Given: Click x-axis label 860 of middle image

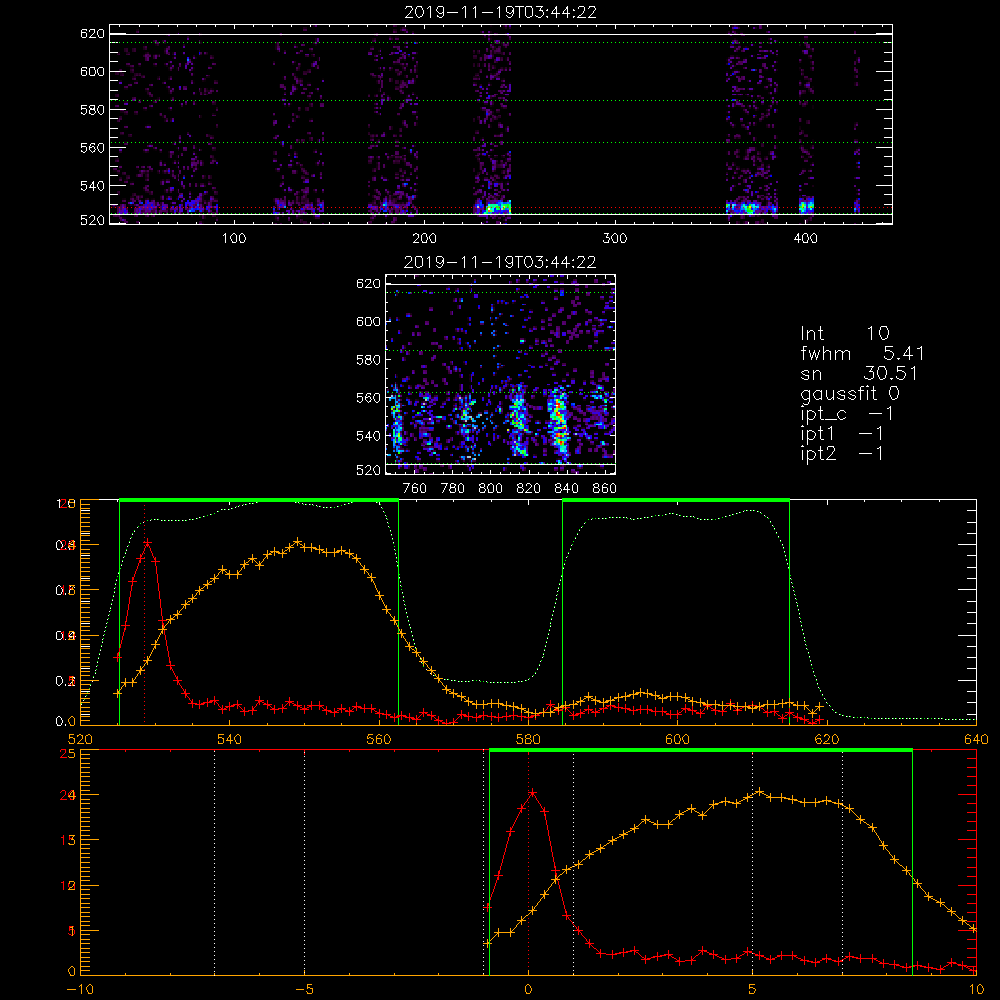Looking at the screenshot, I should [605, 489].
